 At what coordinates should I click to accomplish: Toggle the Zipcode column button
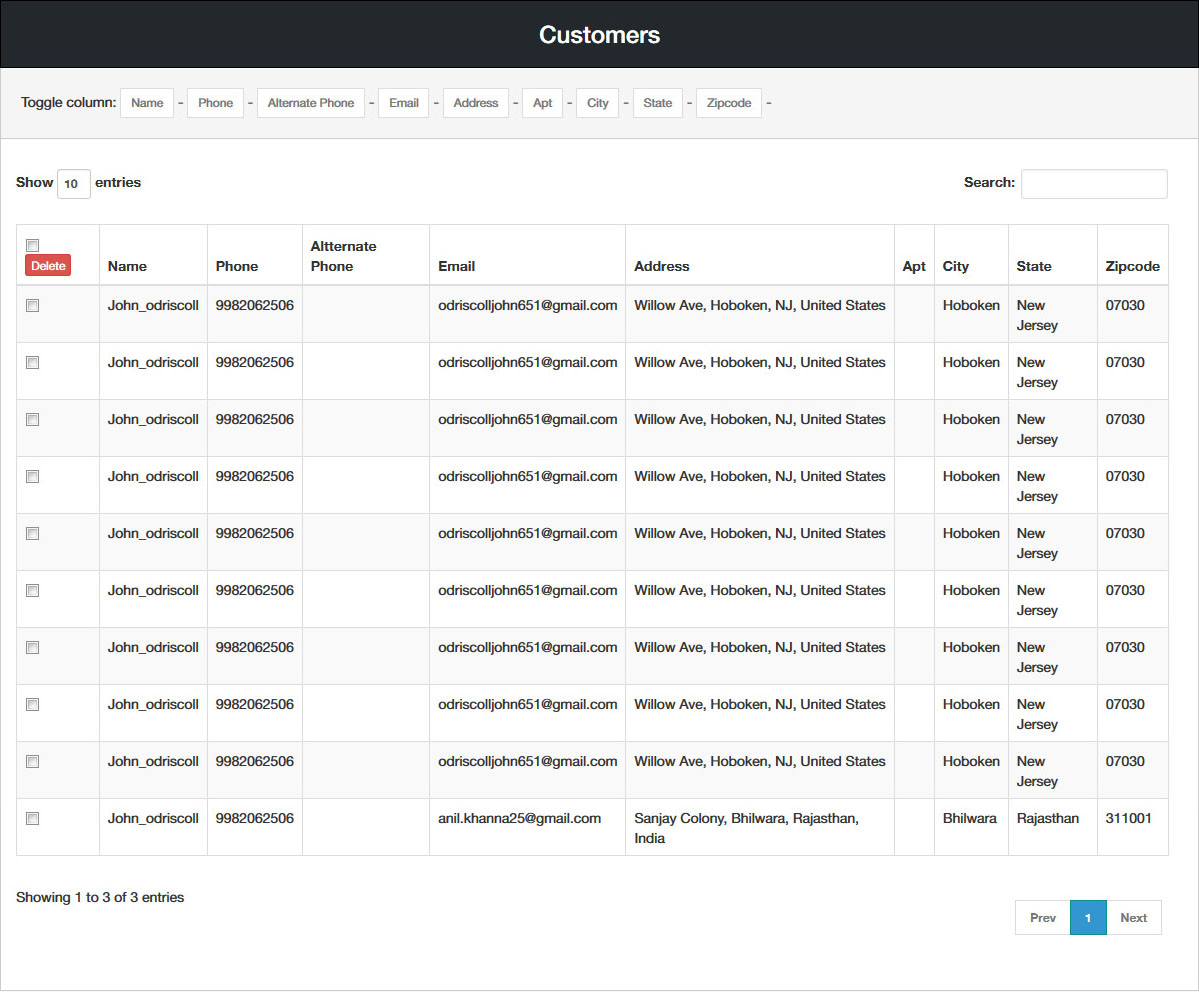(x=729, y=103)
